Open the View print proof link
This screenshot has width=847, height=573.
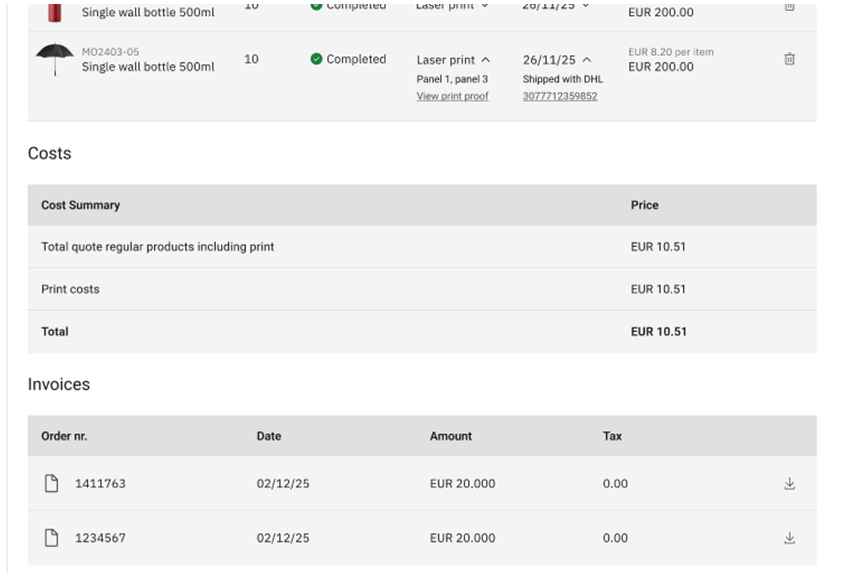point(452,96)
